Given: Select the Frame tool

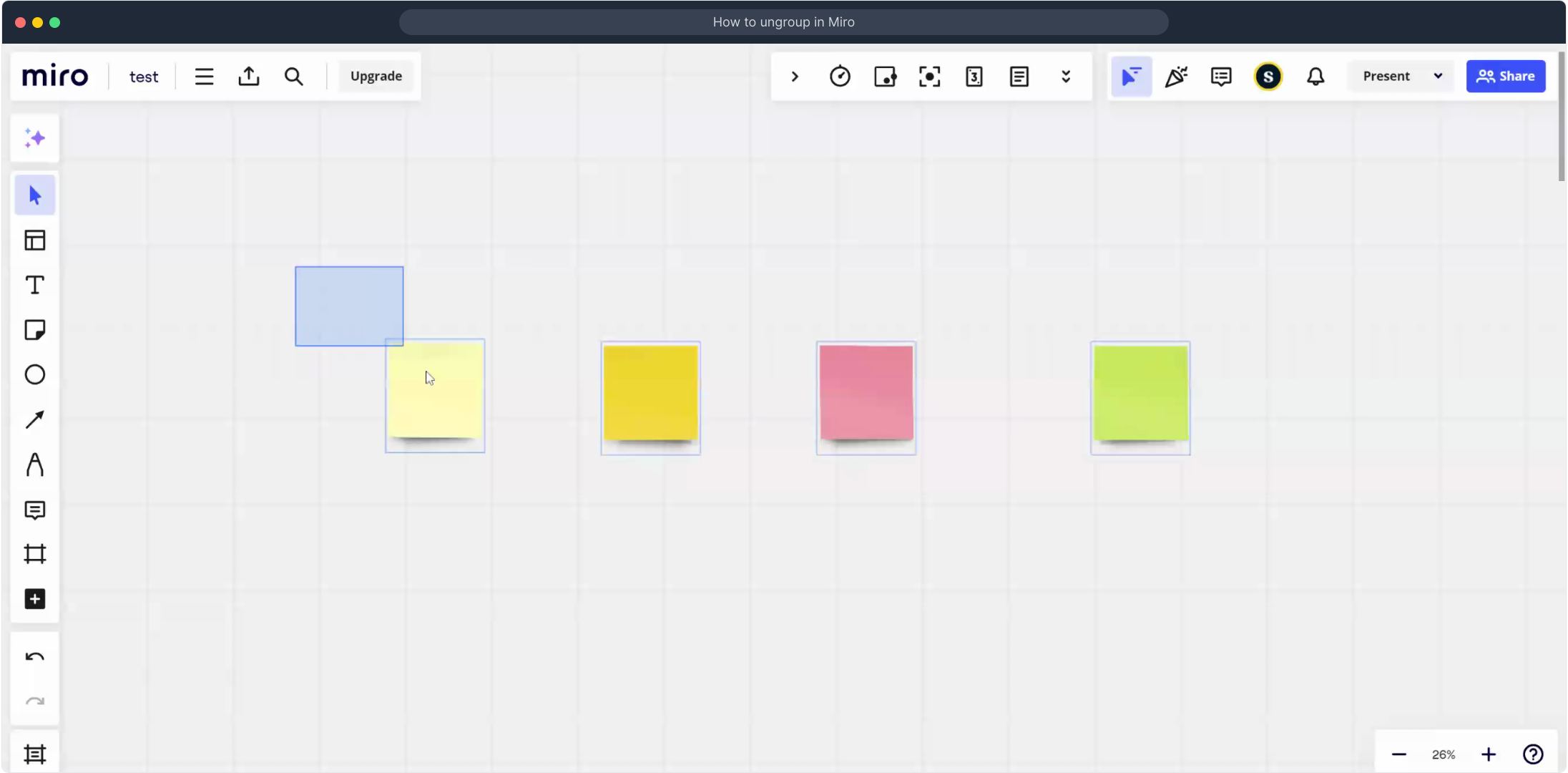Looking at the screenshot, I should (34, 554).
